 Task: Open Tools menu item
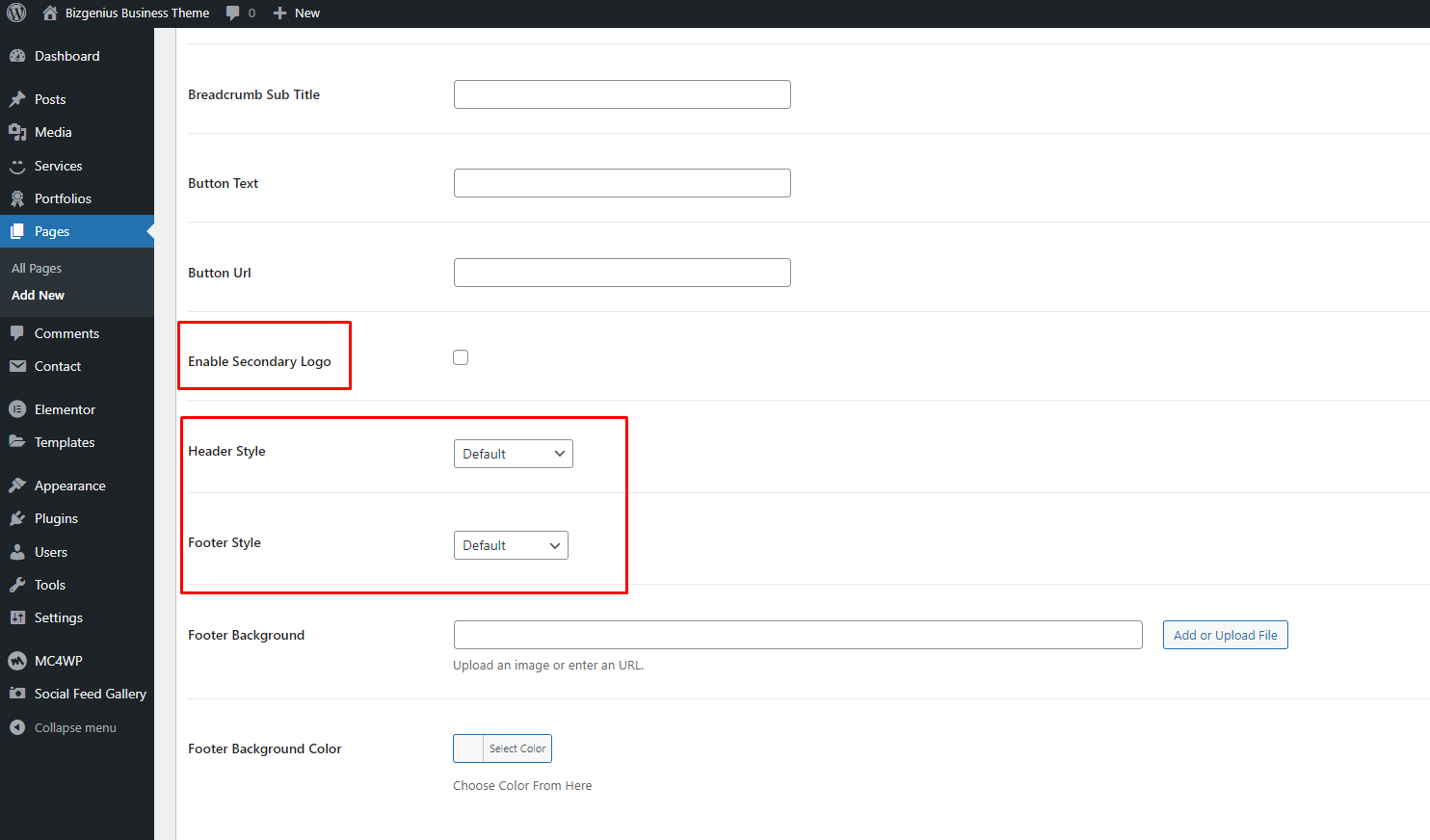[77, 585]
